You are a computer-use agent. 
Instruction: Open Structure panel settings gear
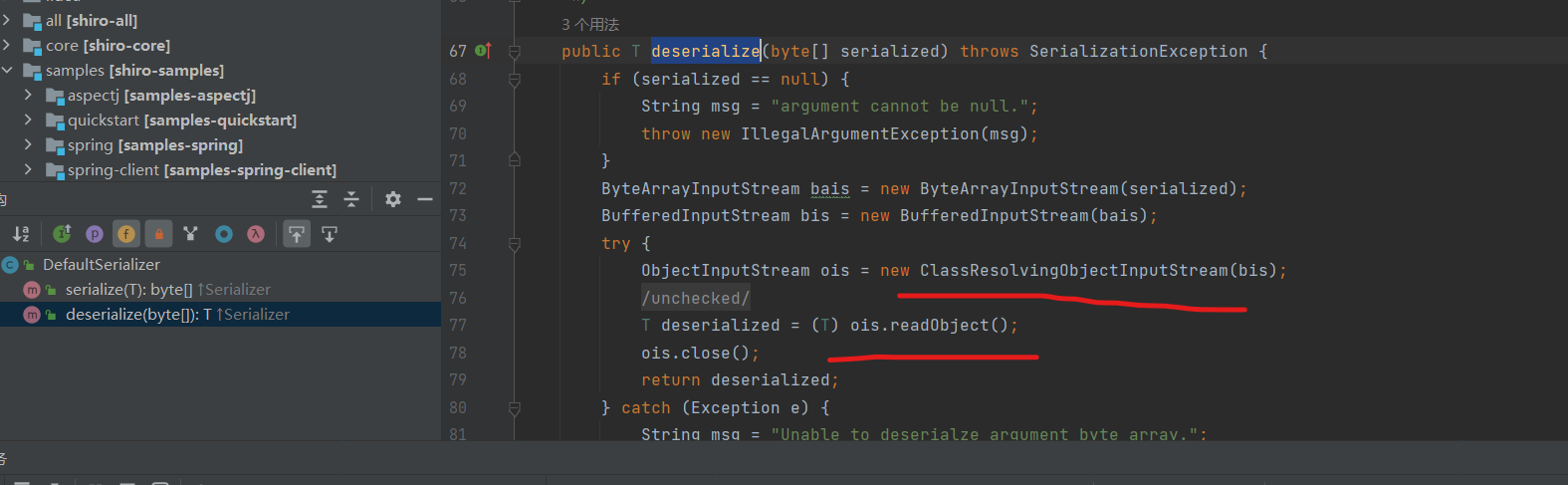coord(393,199)
